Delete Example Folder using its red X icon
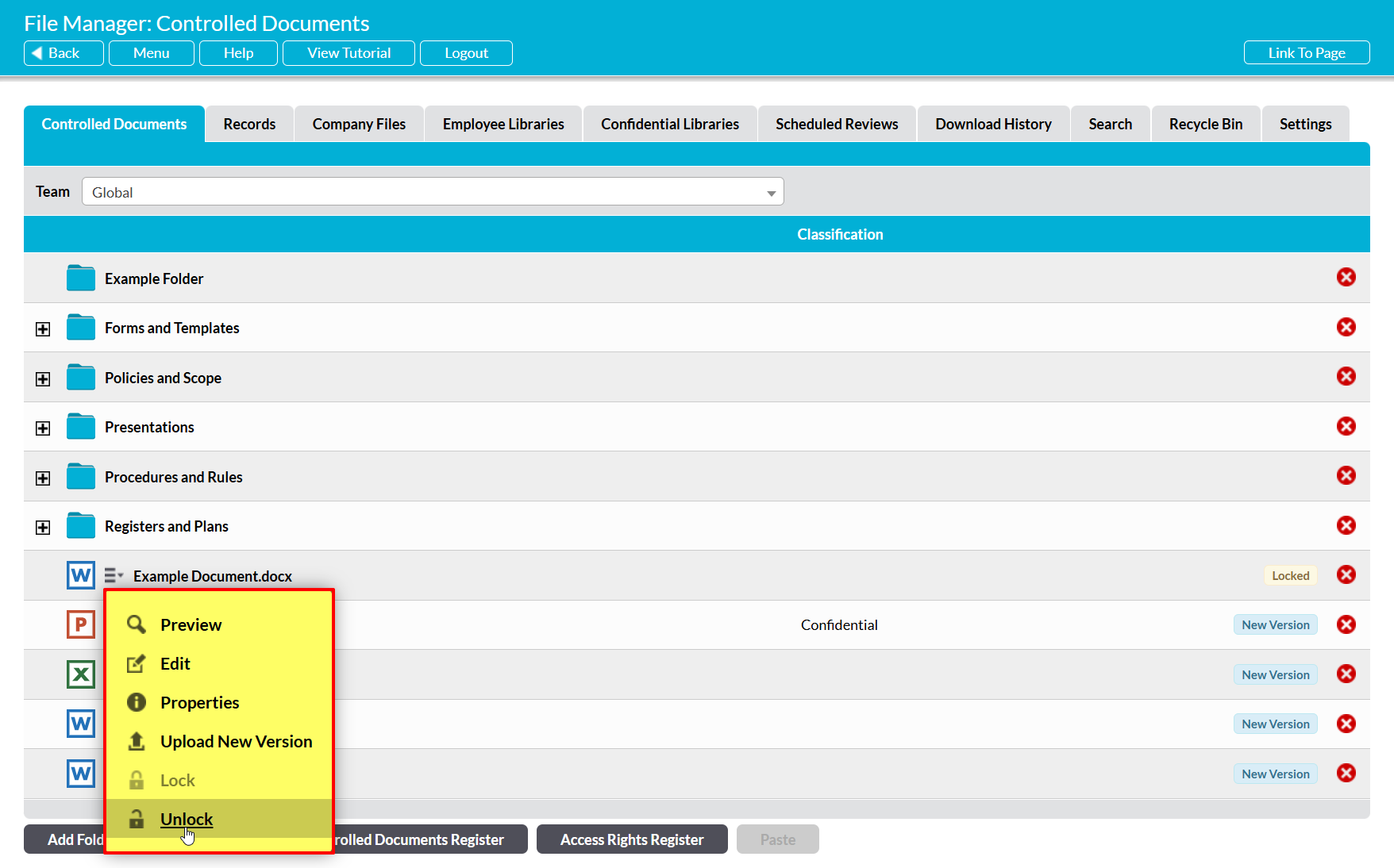1394x868 pixels. 1346,278
